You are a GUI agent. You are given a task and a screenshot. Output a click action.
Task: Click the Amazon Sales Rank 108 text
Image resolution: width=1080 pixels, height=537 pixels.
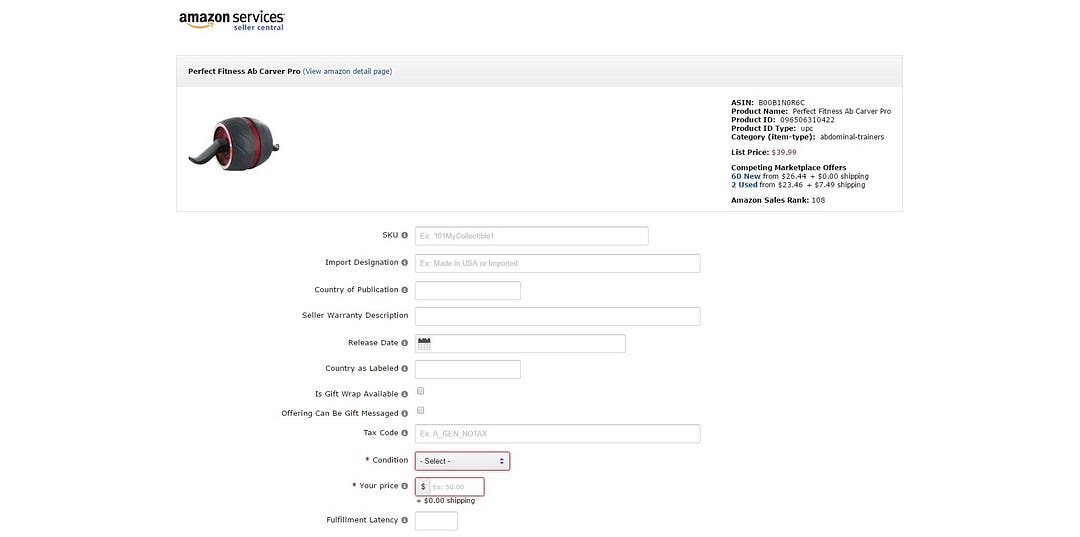(x=778, y=200)
